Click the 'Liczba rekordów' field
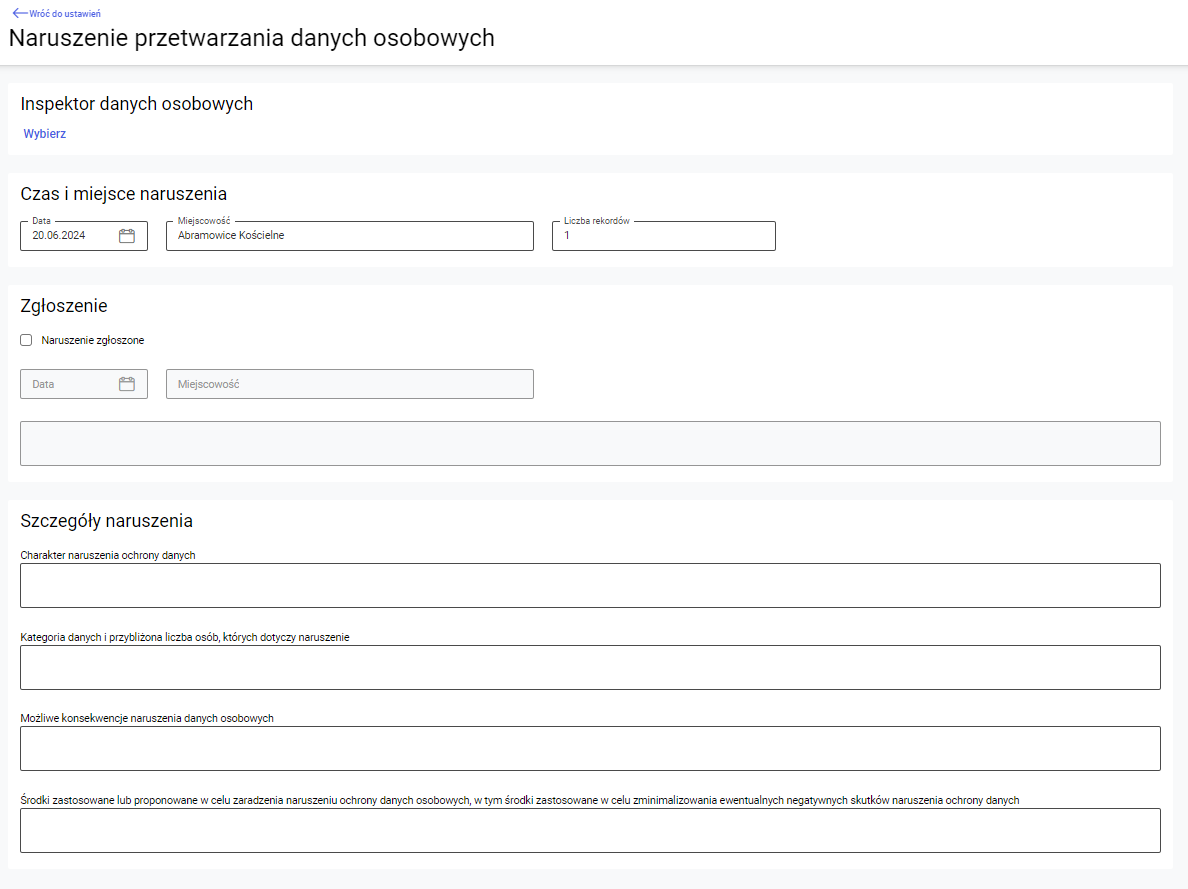 [x=663, y=236]
